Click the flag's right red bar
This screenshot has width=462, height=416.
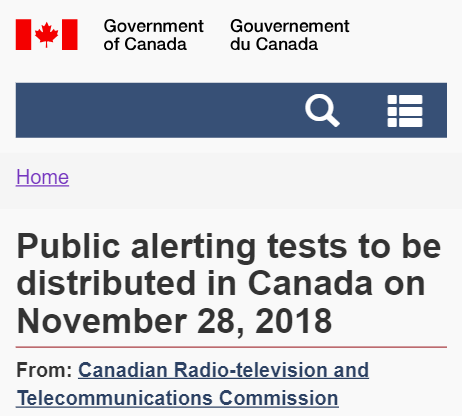[x=70, y=35]
